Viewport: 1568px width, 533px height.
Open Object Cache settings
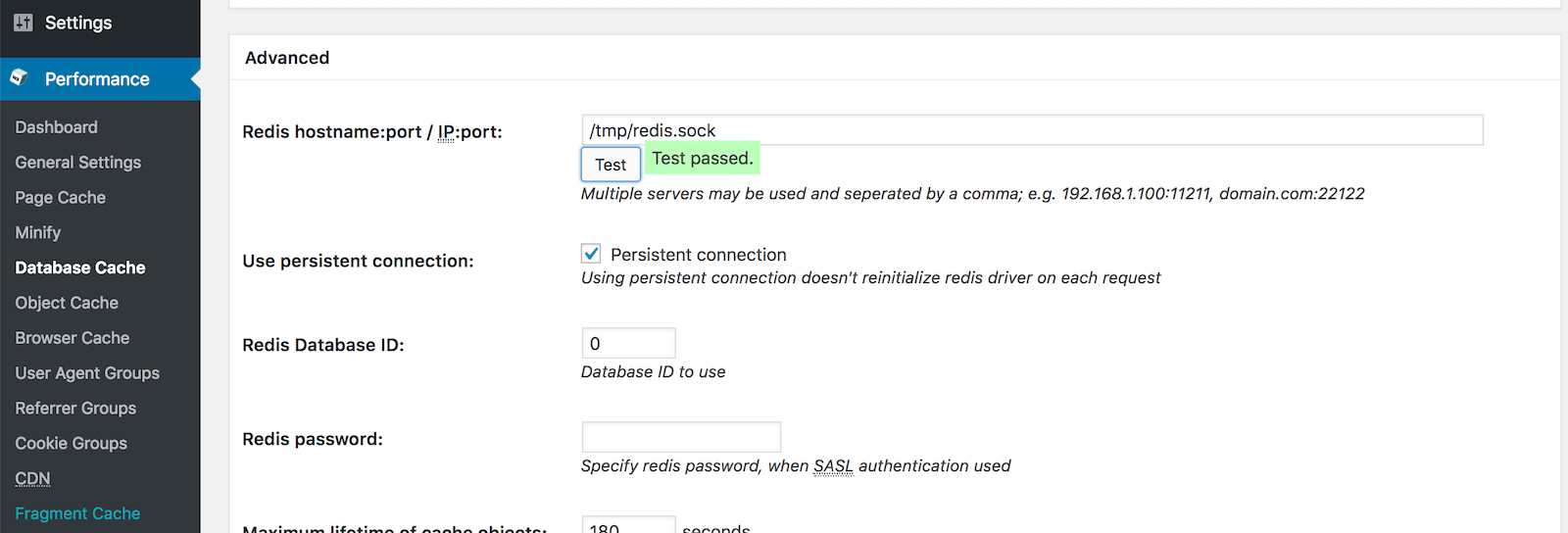click(67, 303)
